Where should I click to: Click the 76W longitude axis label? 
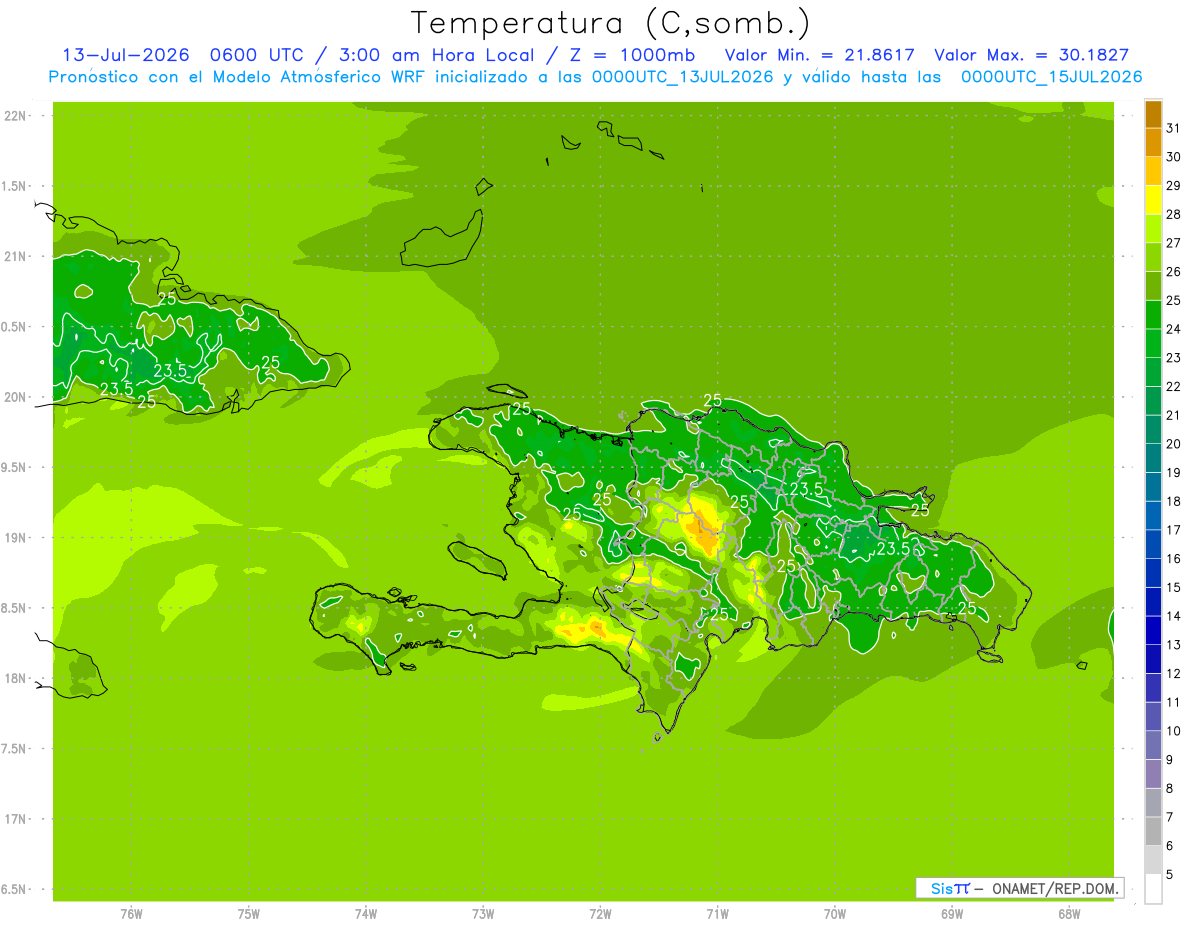[x=131, y=914]
